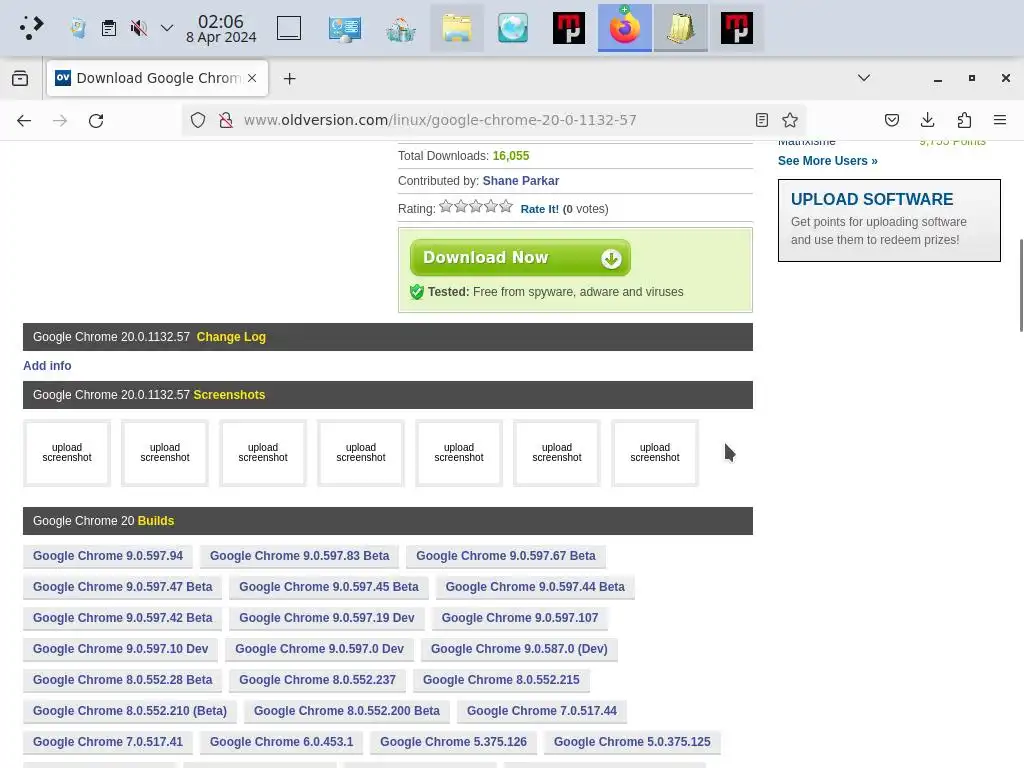Open the Google Chrome 9.0.587.0 (Dev) build
Viewport: 1024px width, 768px height.
519,648
